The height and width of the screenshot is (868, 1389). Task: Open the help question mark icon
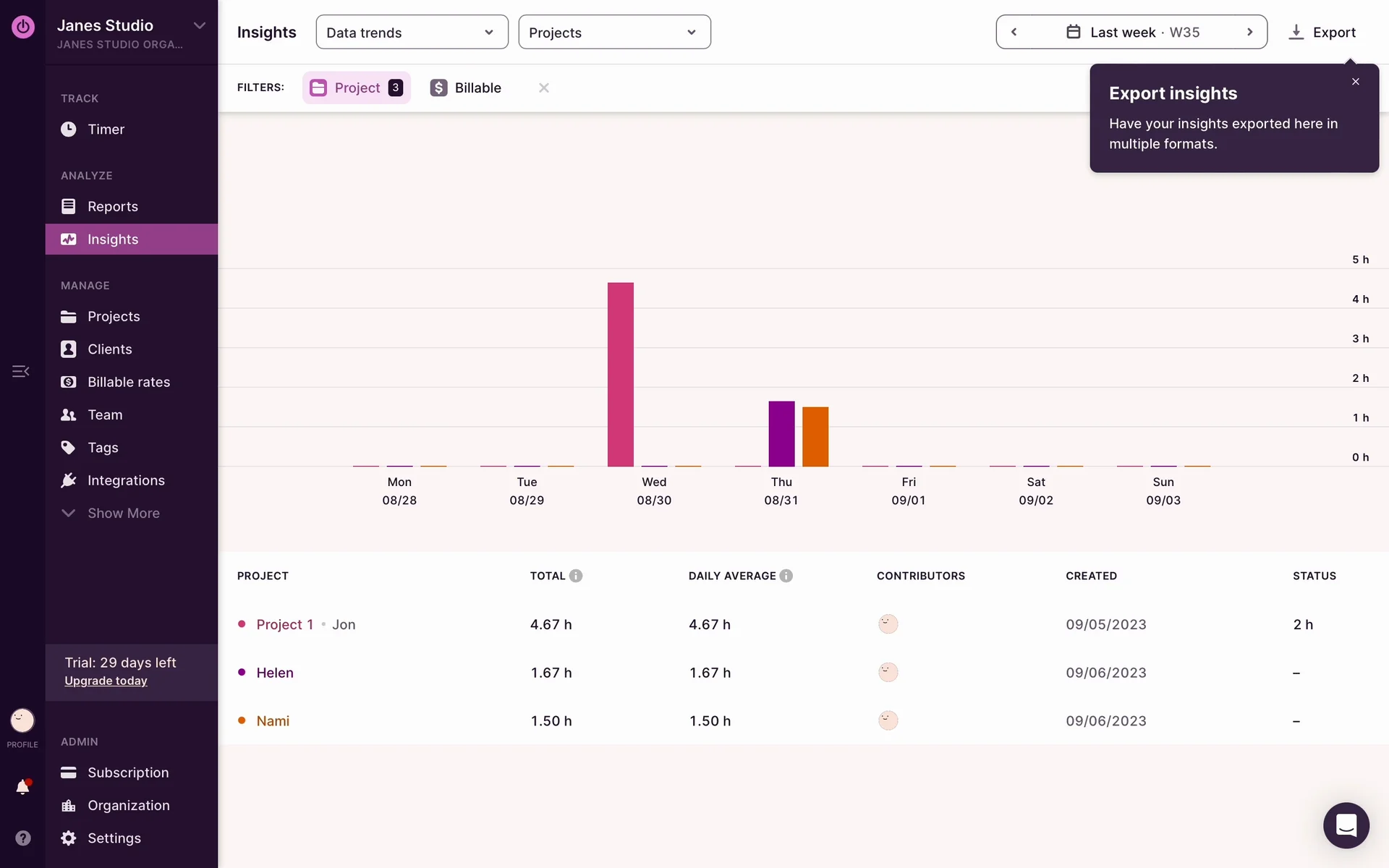(22, 838)
